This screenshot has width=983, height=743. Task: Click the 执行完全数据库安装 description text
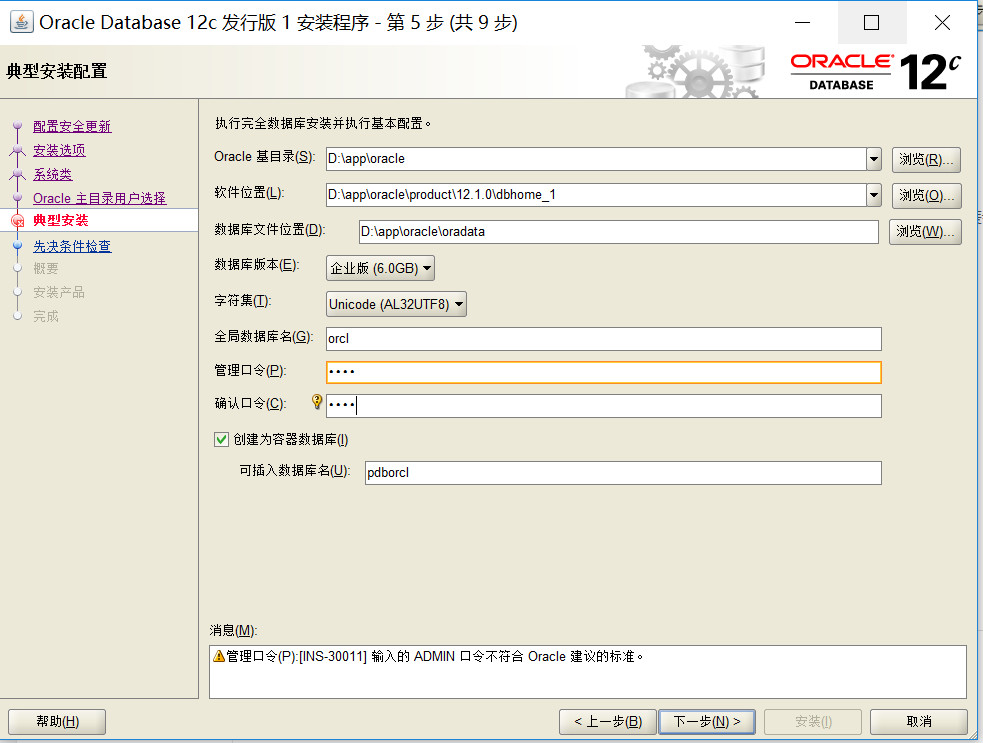pyautogui.click(x=323, y=124)
